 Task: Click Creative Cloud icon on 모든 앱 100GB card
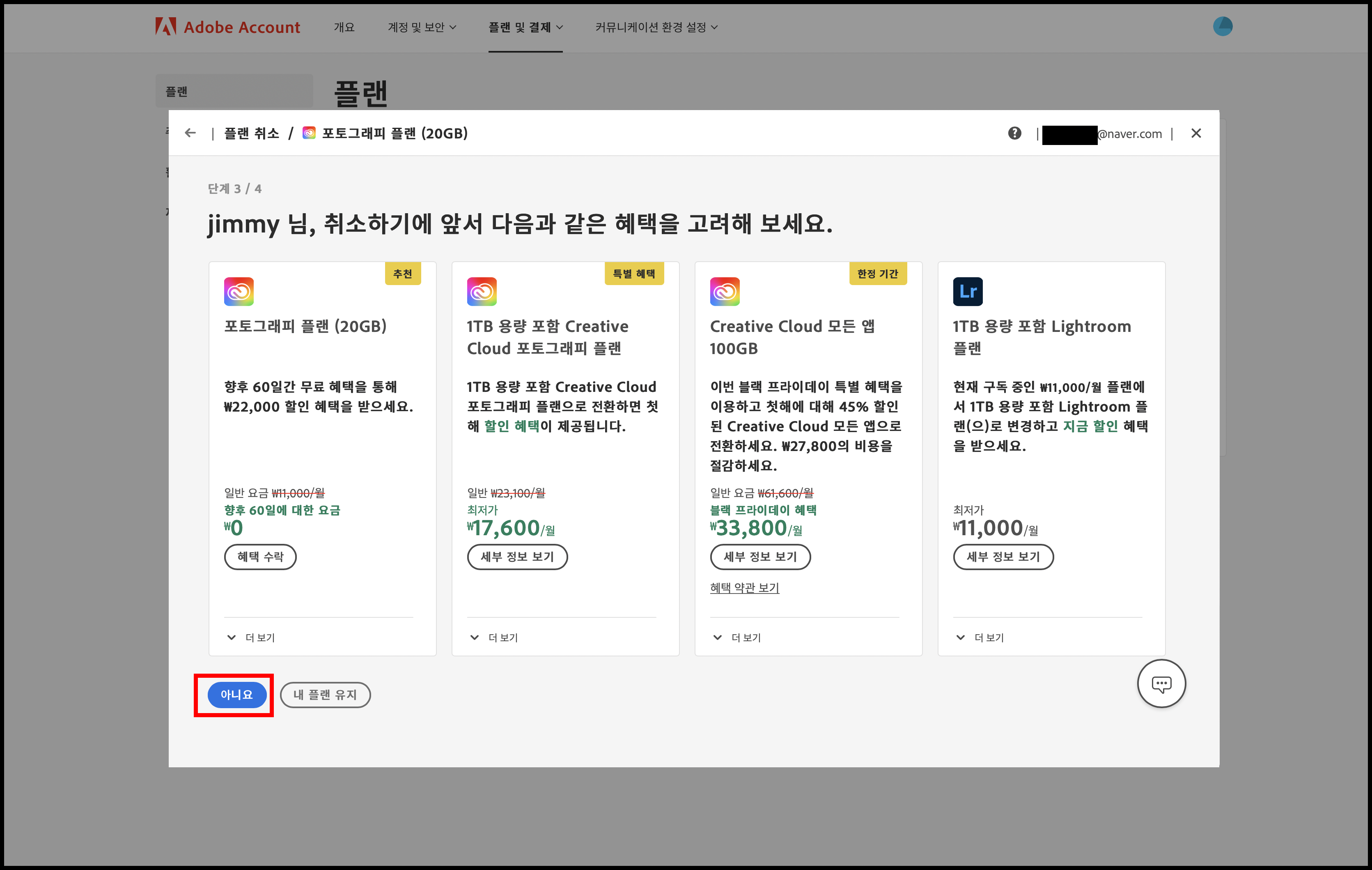(725, 291)
